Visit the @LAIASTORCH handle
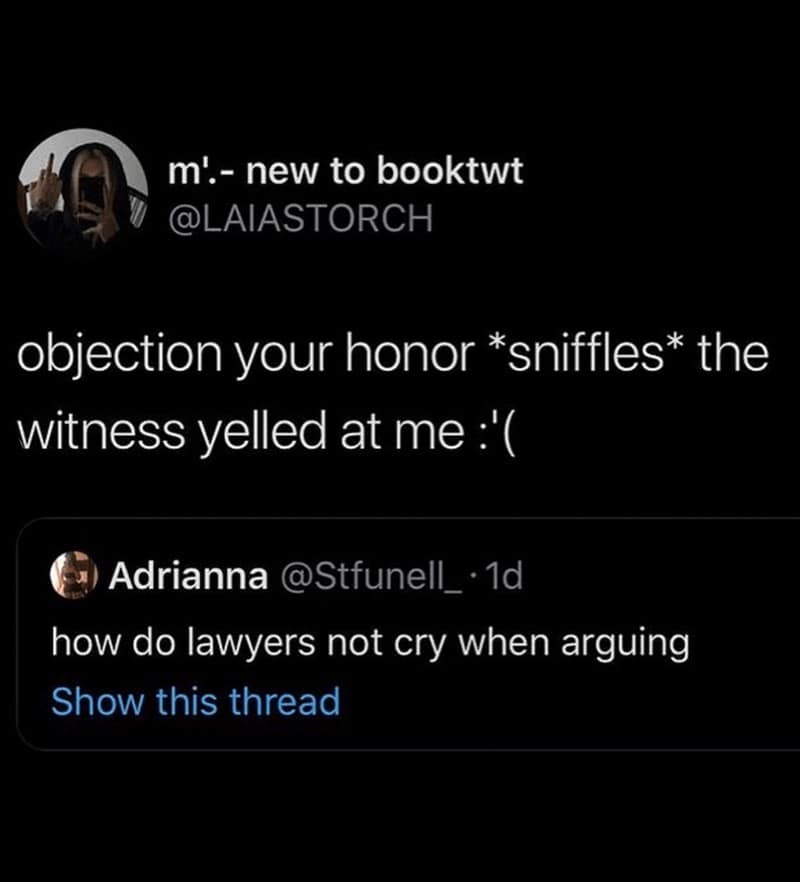 point(301,218)
